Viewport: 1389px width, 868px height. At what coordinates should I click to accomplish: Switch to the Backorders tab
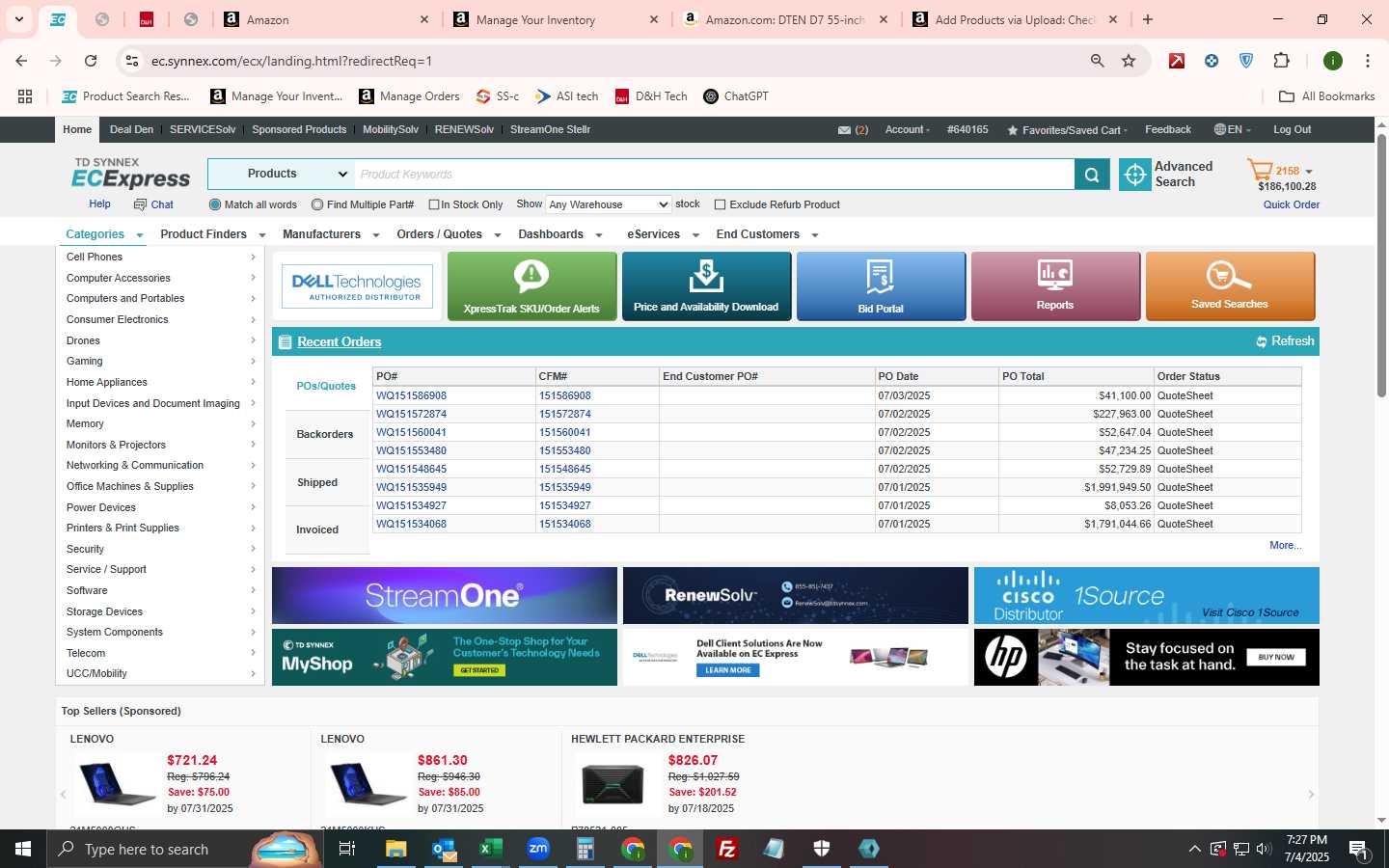coord(325,435)
